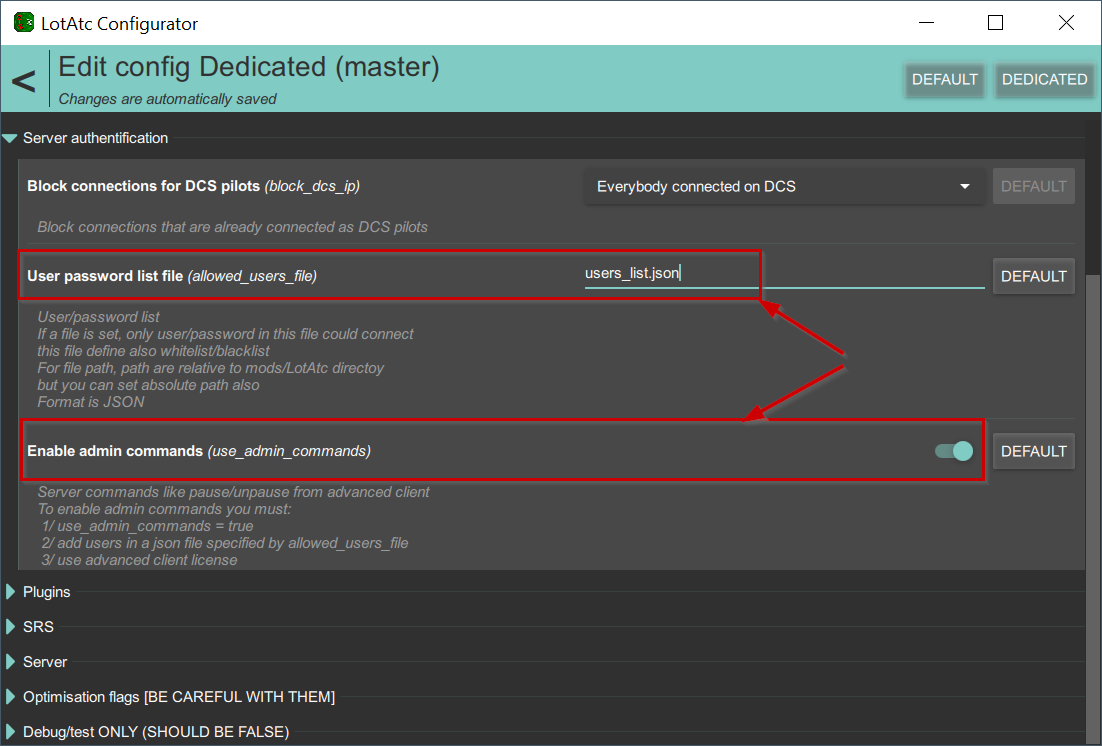Click the 'Enable admin commands' label
1102x746 pixels.
point(115,451)
